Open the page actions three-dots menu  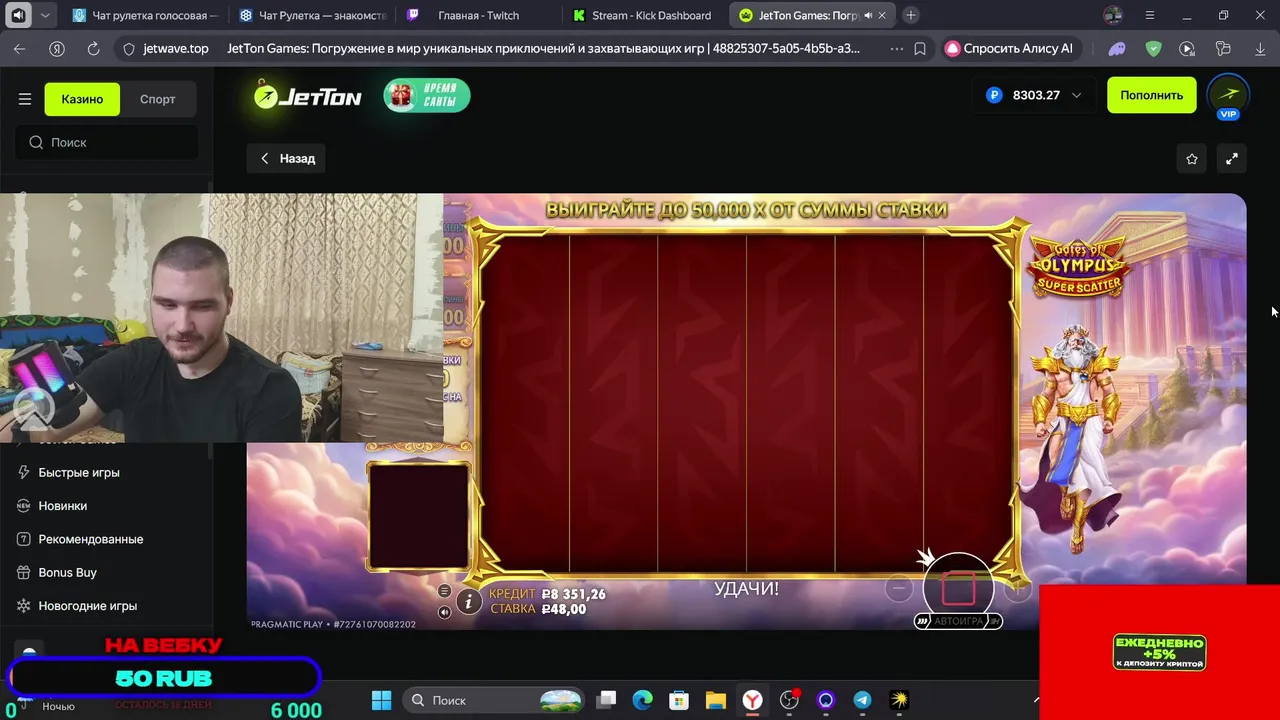click(896, 48)
